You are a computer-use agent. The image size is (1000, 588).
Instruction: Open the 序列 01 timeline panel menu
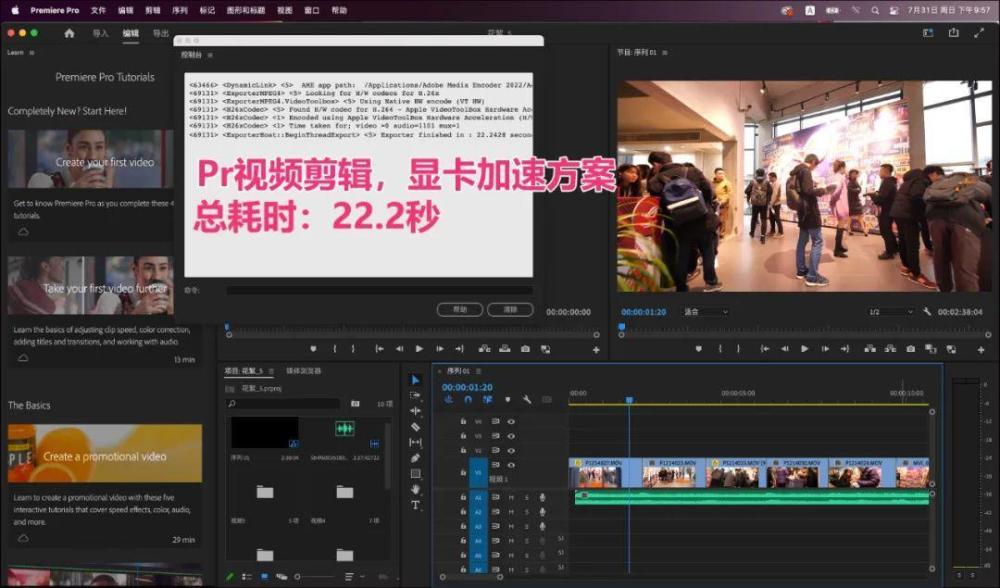(478, 371)
